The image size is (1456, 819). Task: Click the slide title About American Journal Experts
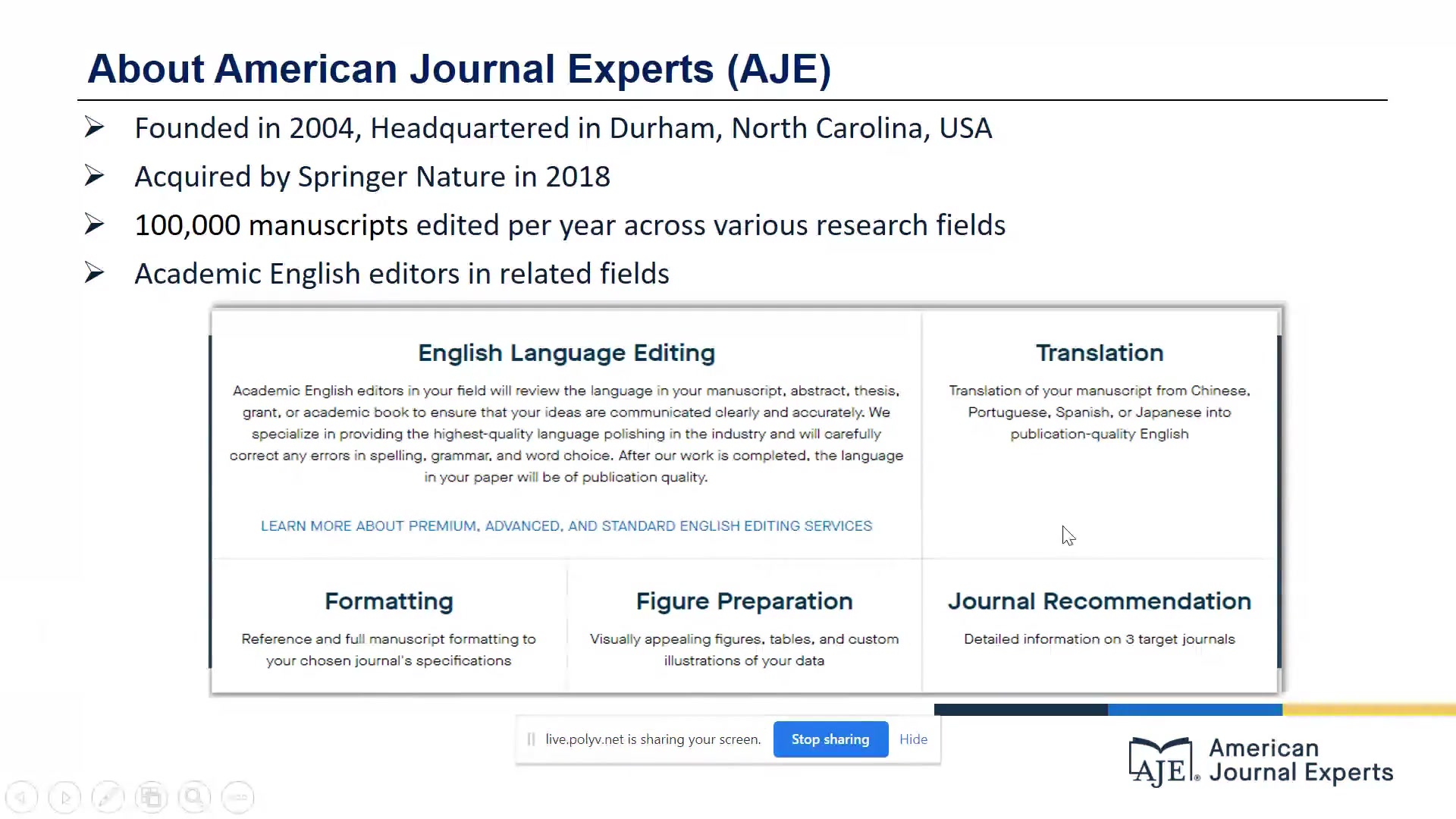tap(459, 69)
